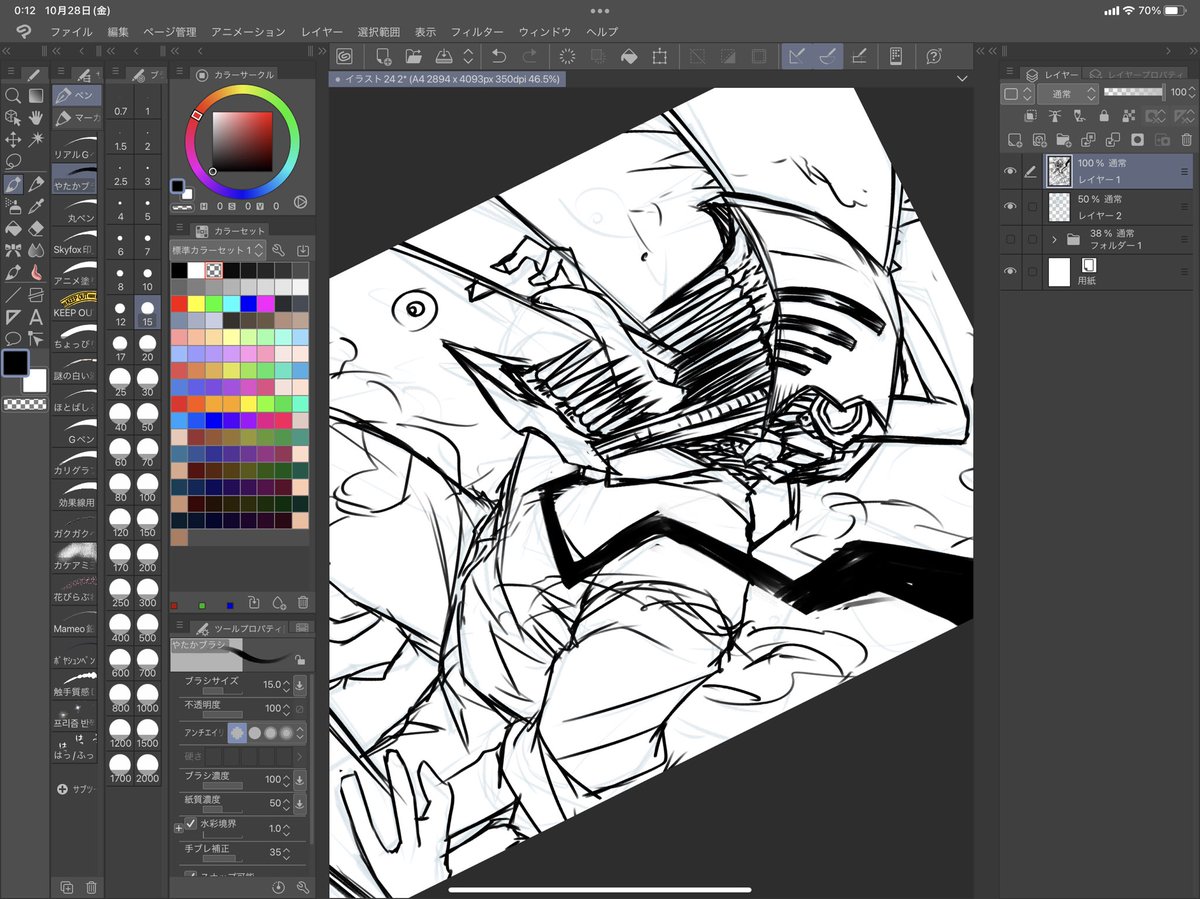Select the Text tool

tap(36, 316)
